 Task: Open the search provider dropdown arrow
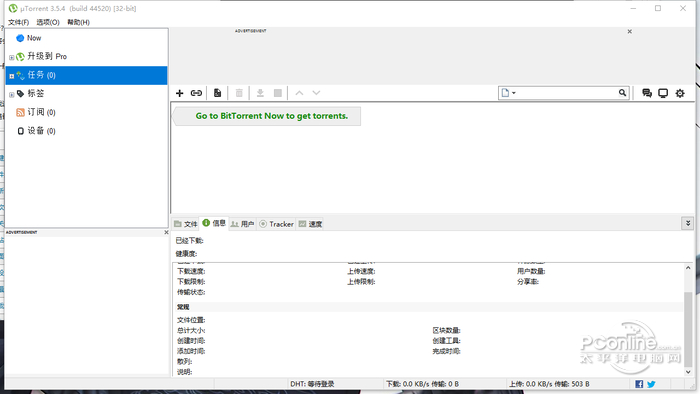point(514,93)
